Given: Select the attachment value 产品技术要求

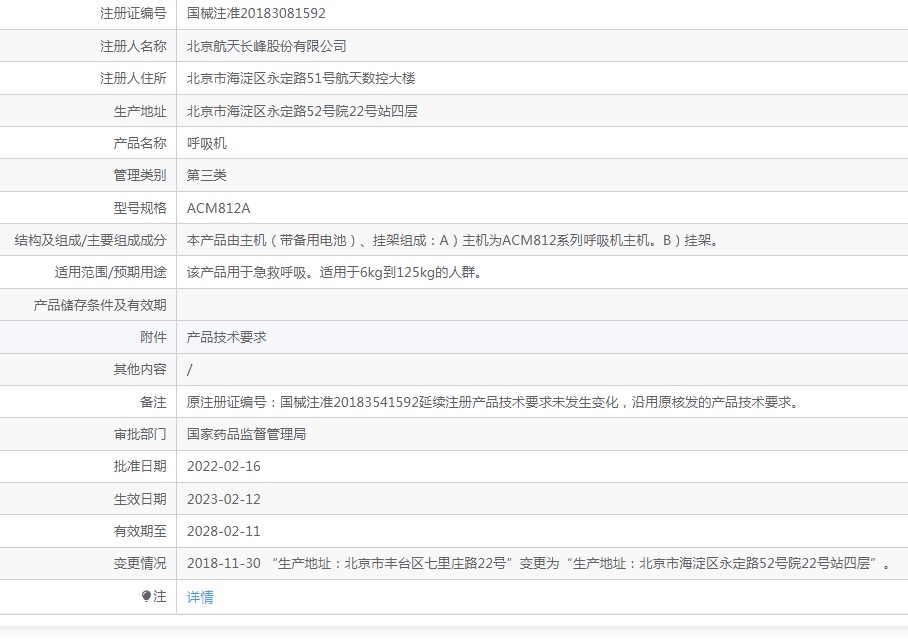Looking at the screenshot, I should coord(226,337).
